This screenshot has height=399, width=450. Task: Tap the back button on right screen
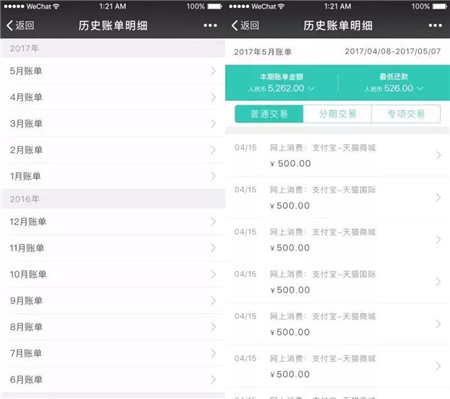[x=245, y=25]
